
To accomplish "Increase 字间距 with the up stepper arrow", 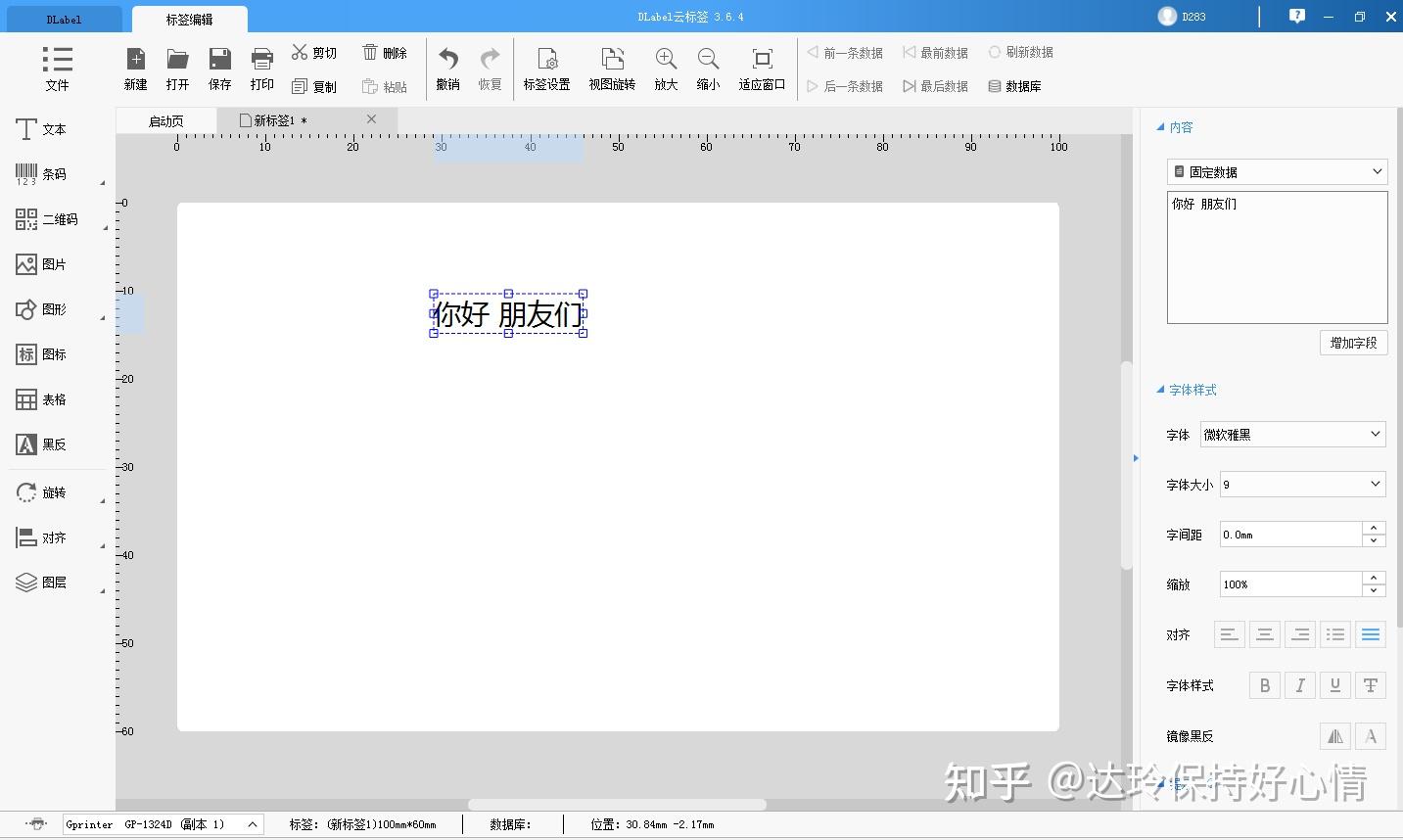I will point(1373,528).
